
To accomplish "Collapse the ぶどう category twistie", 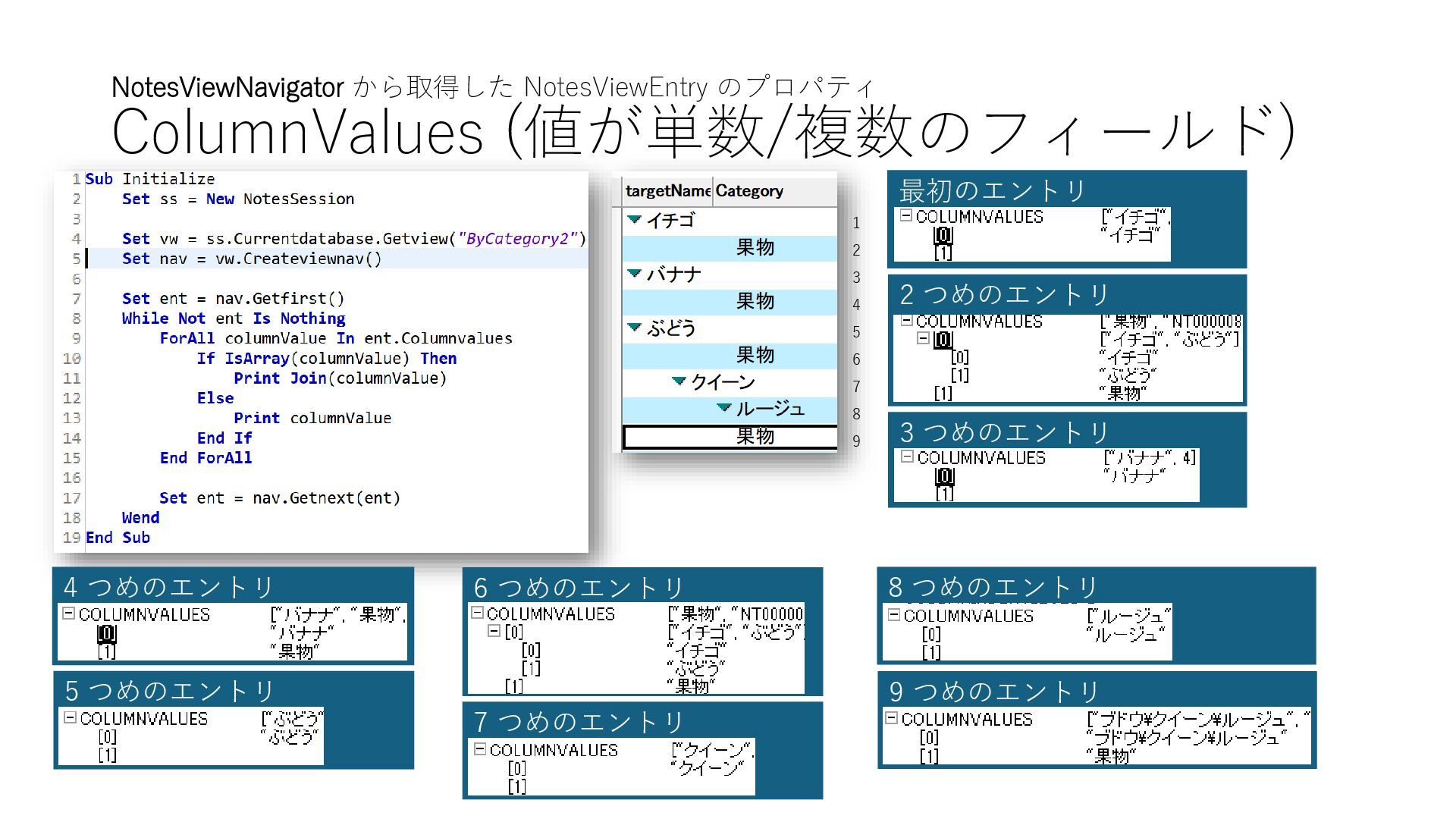I will (x=635, y=328).
